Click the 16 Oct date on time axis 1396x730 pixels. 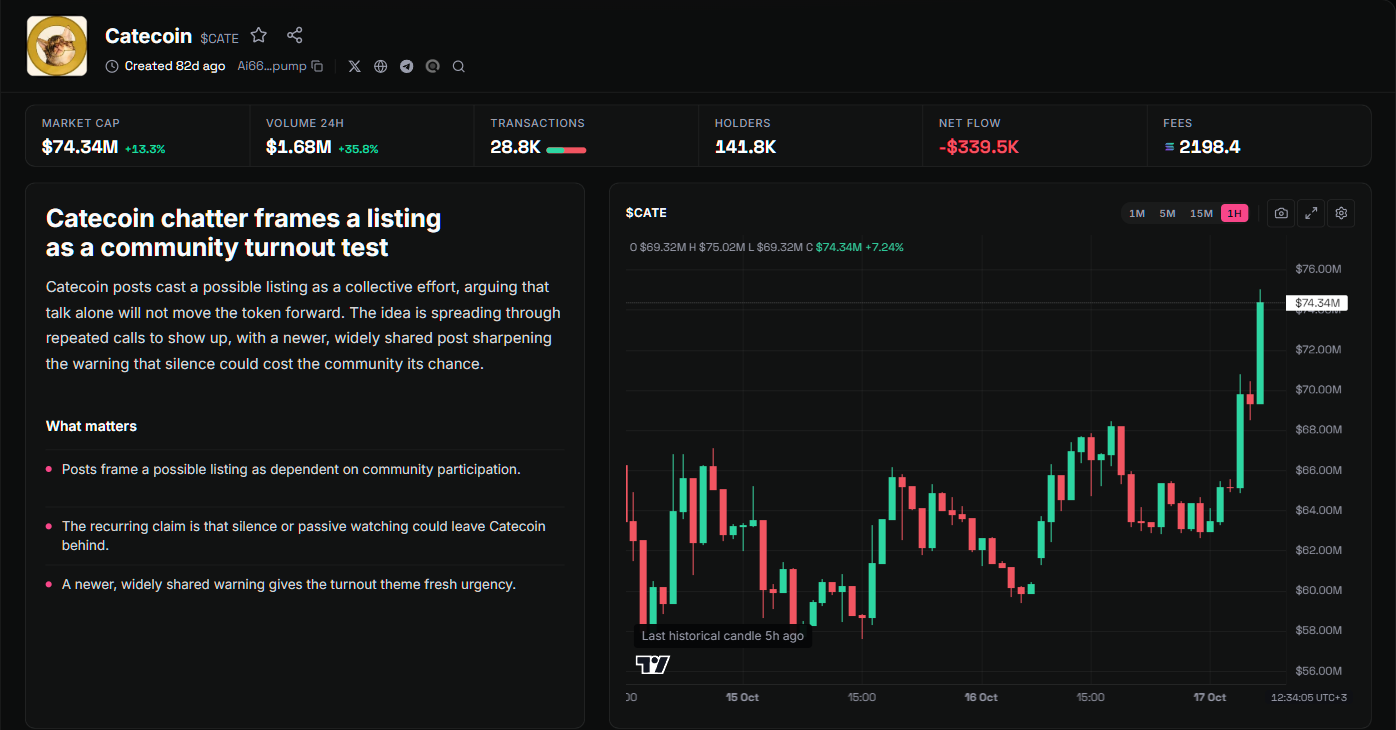(x=981, y=697)
